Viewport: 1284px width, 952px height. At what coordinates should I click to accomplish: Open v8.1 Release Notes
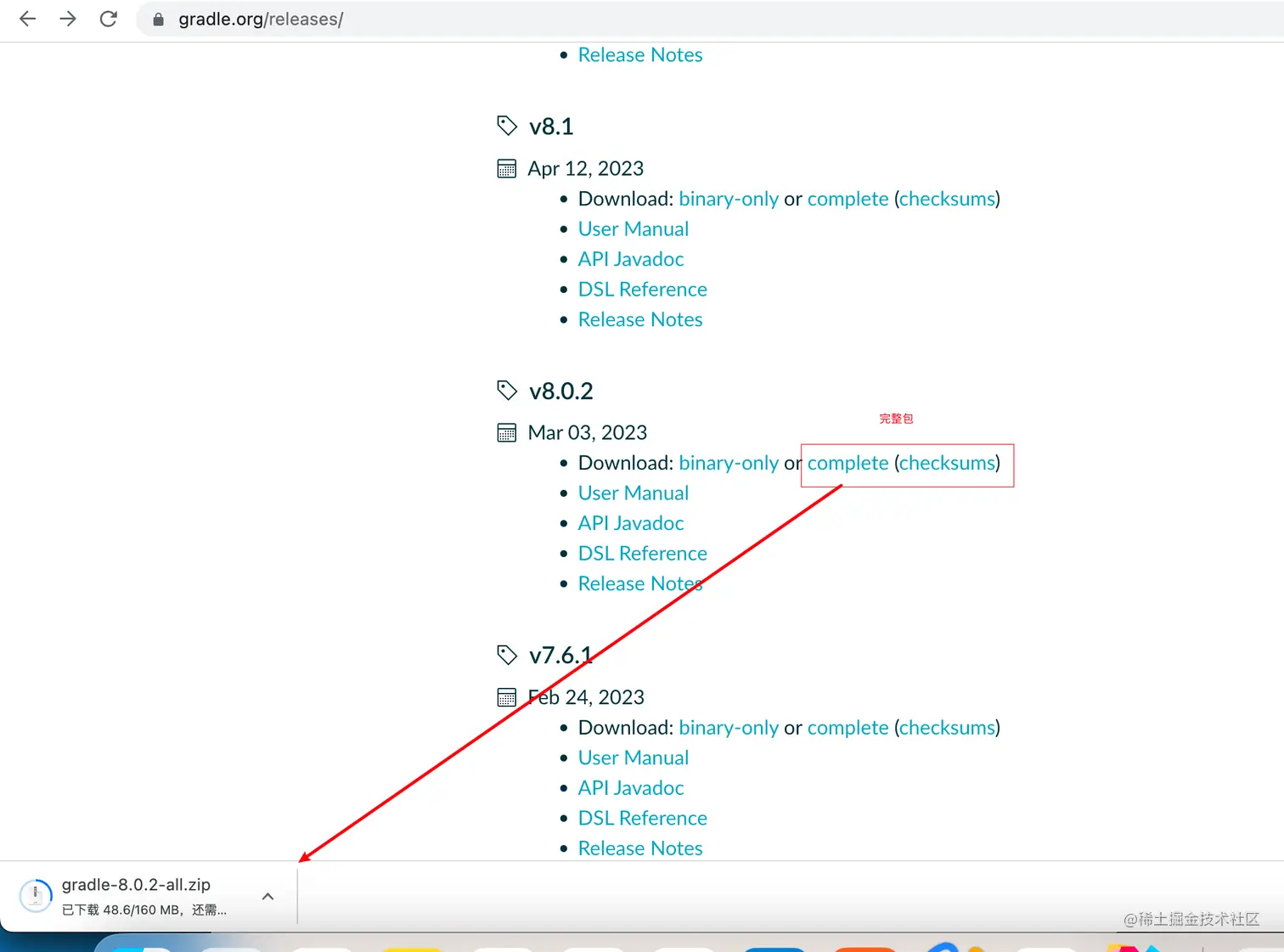point(640,319)
